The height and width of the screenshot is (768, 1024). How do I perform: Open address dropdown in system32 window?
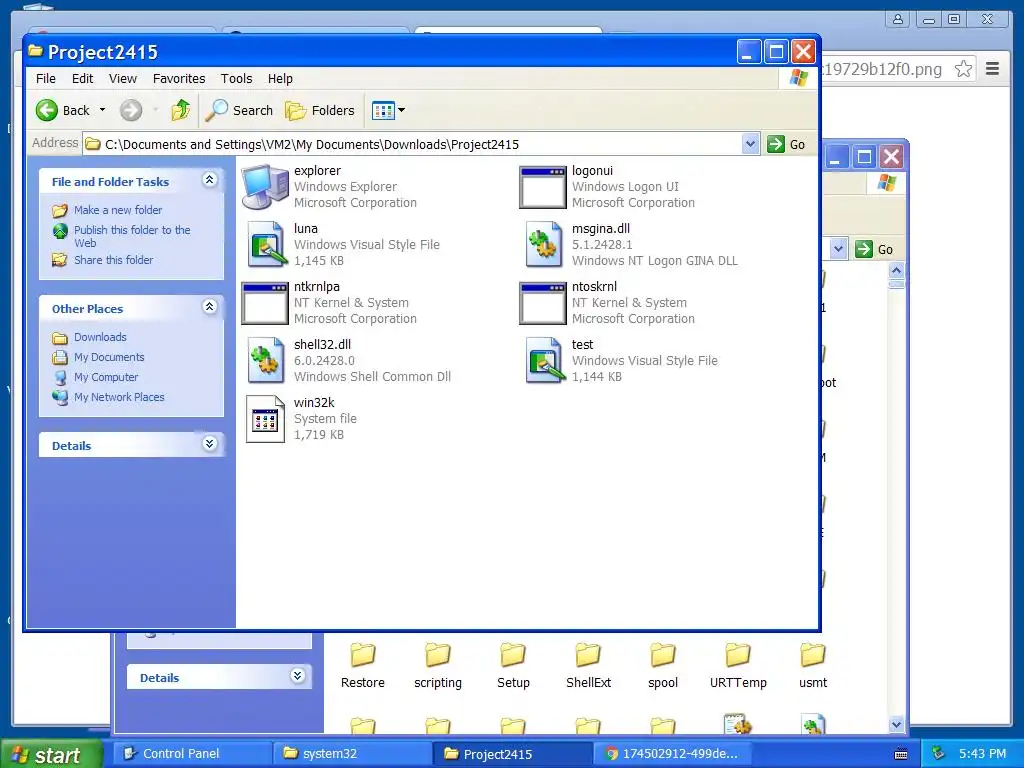point(839,249)
